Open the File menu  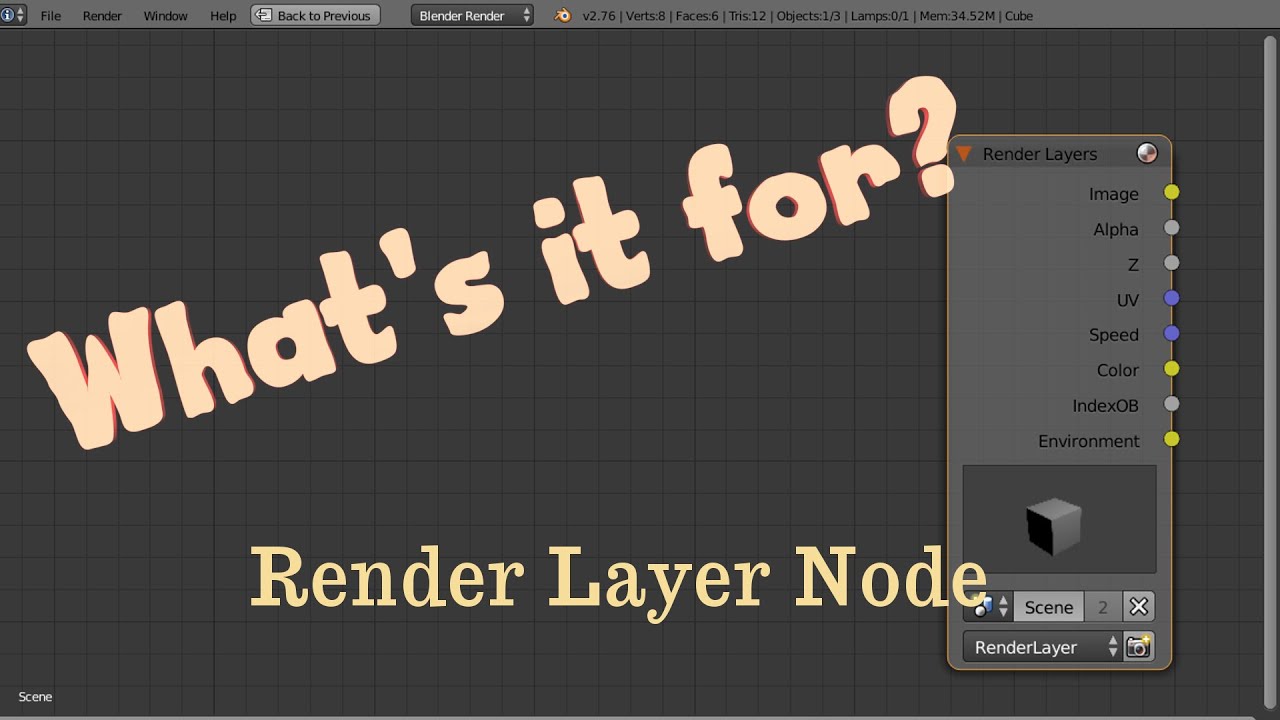pos(50,16)
